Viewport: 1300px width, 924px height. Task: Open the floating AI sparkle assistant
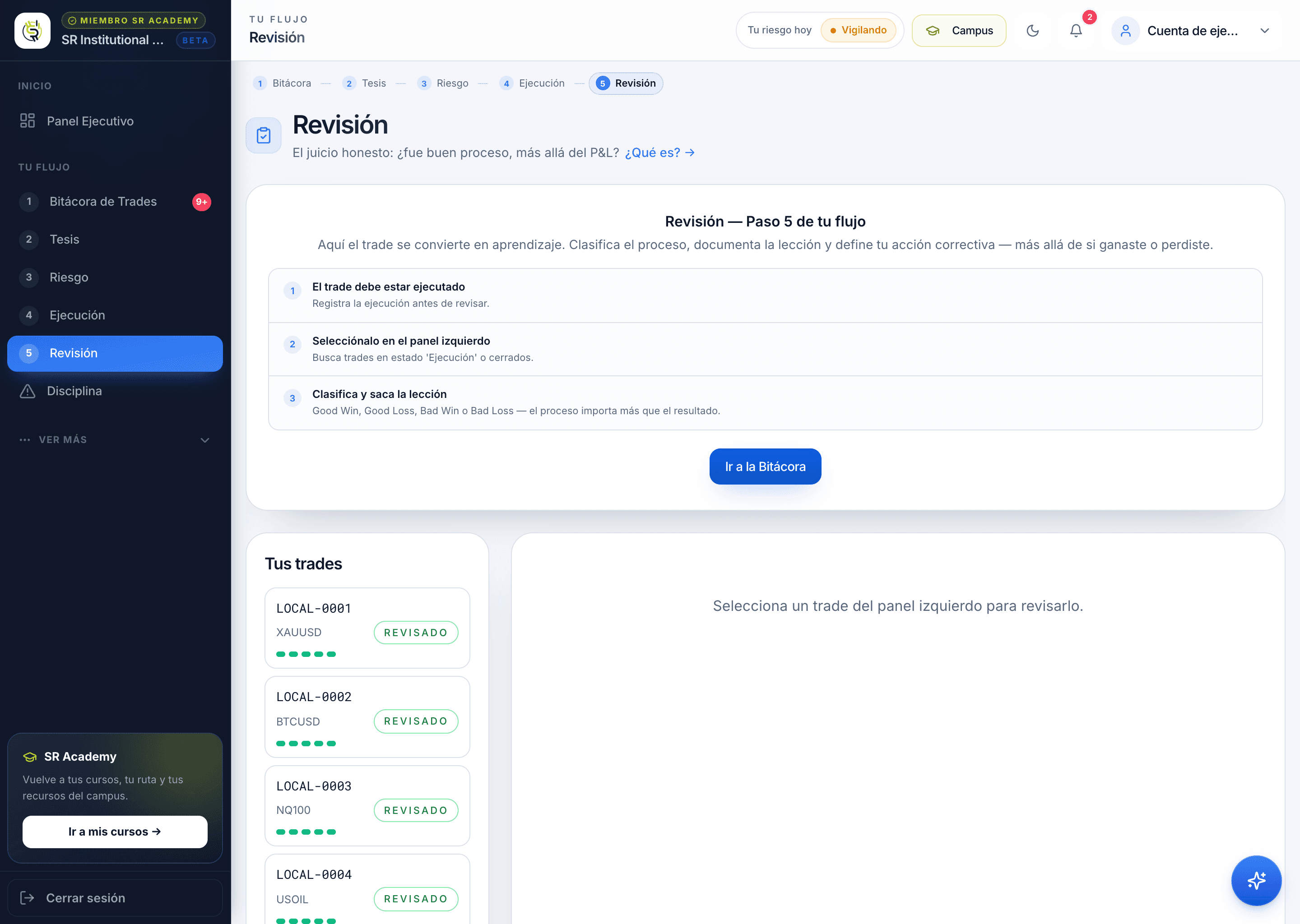click(1256, 880)
